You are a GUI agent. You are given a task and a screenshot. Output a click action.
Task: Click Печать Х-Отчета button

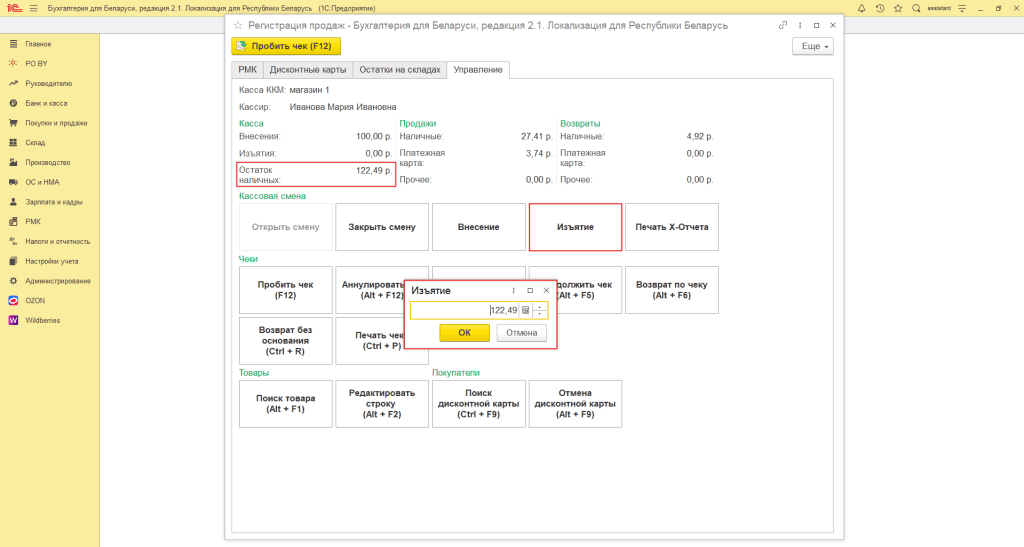coord(672,227)
